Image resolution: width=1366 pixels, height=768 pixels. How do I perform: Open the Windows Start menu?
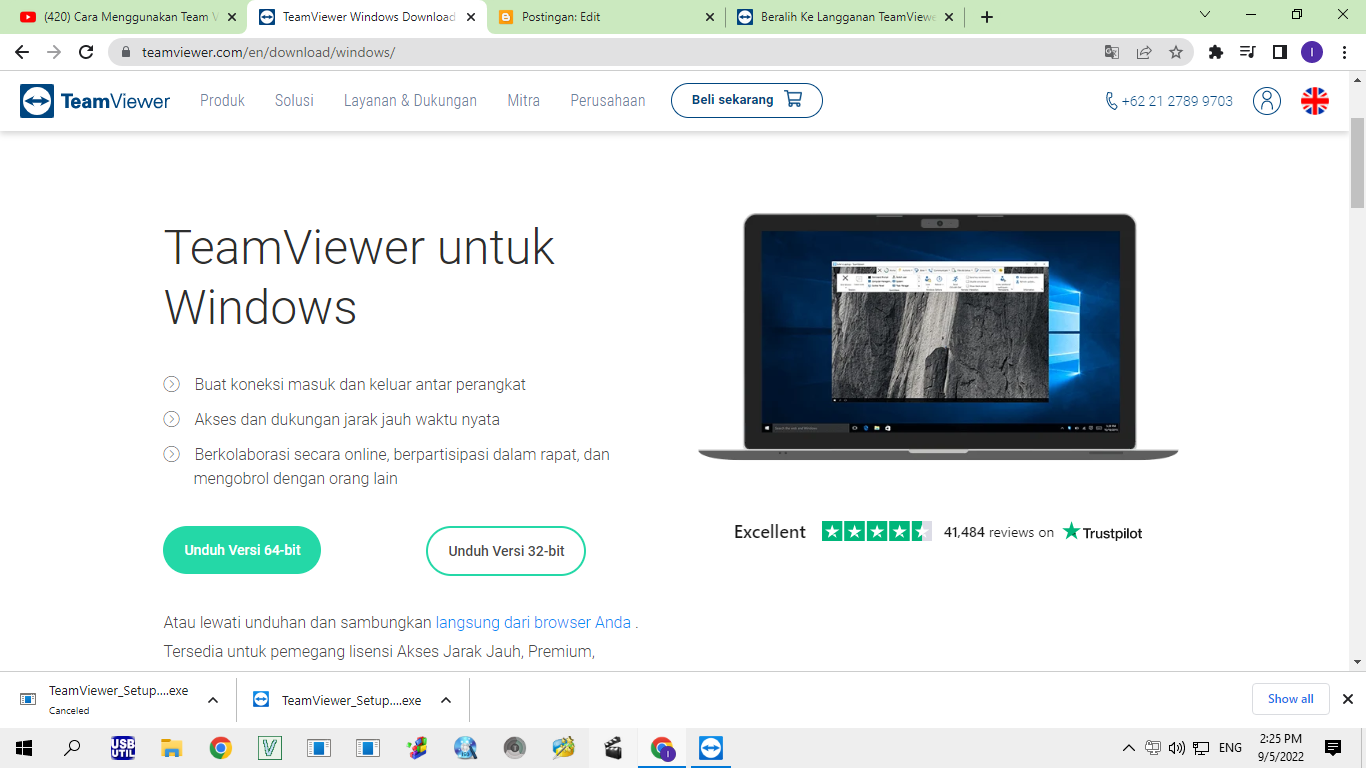click(x=24, y=747)
